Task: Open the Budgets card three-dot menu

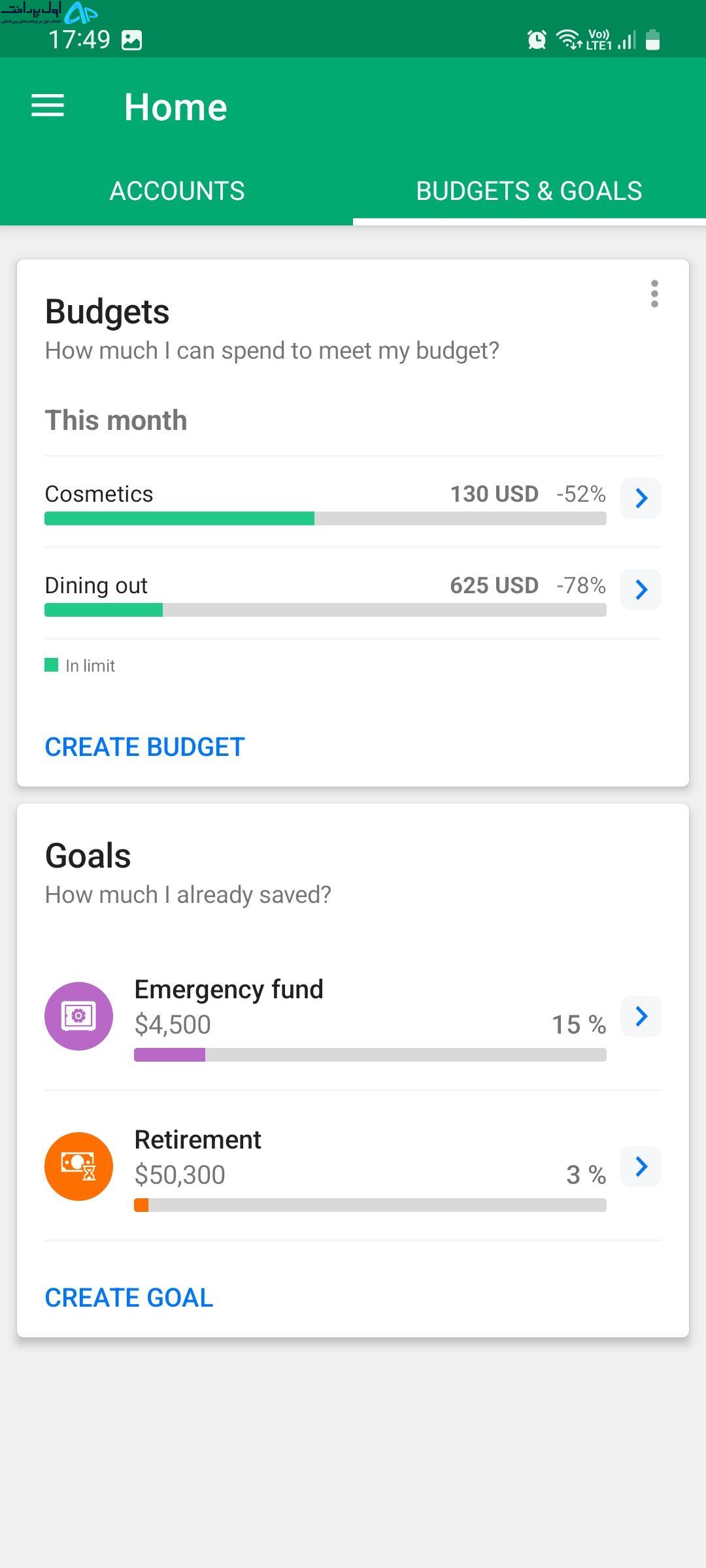Action: click(x=654, y=294)
